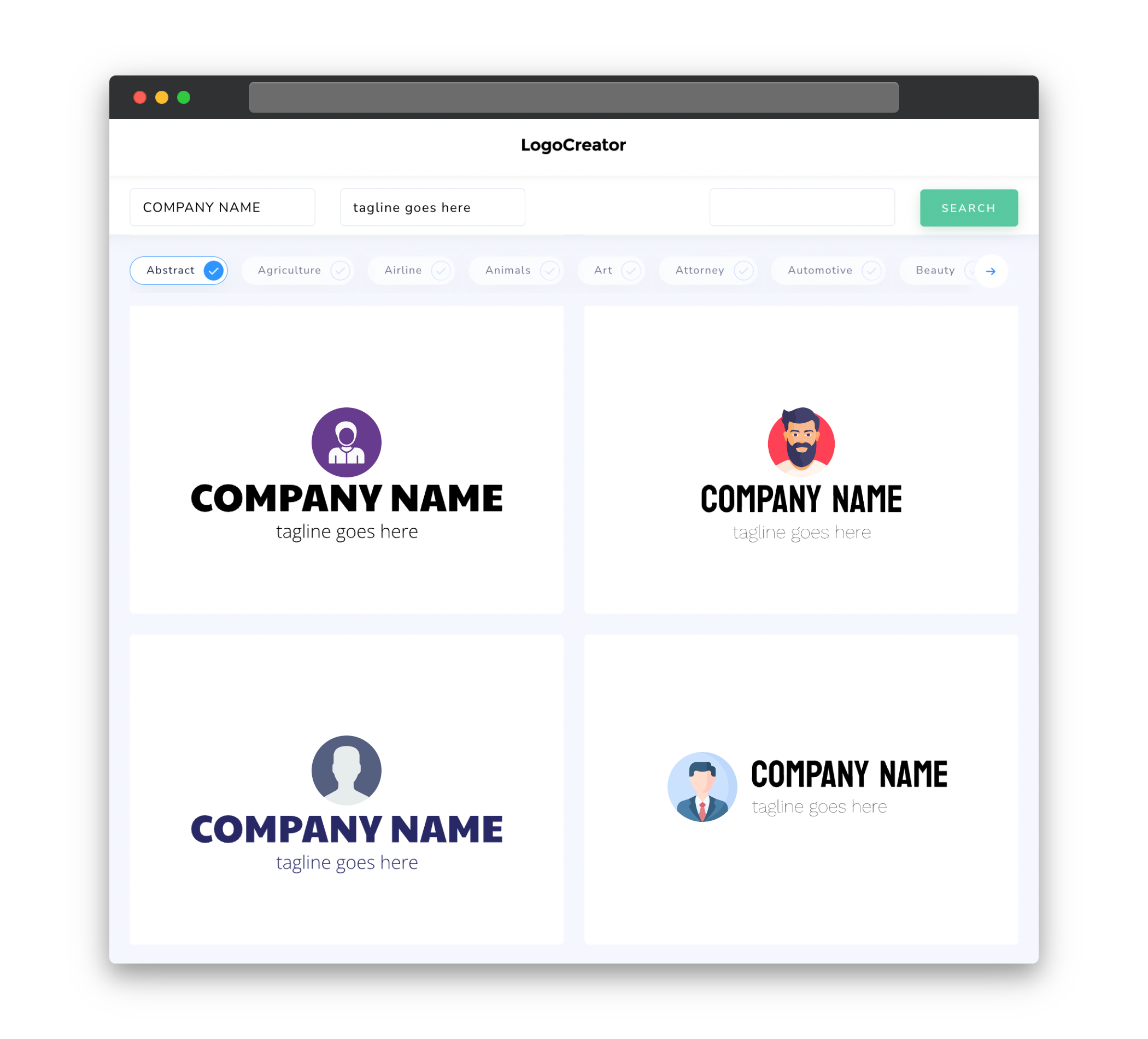Screen dimensions: 1148x1039
Task: Select the Animals menu category tab
Action: (x=520, y=270)
